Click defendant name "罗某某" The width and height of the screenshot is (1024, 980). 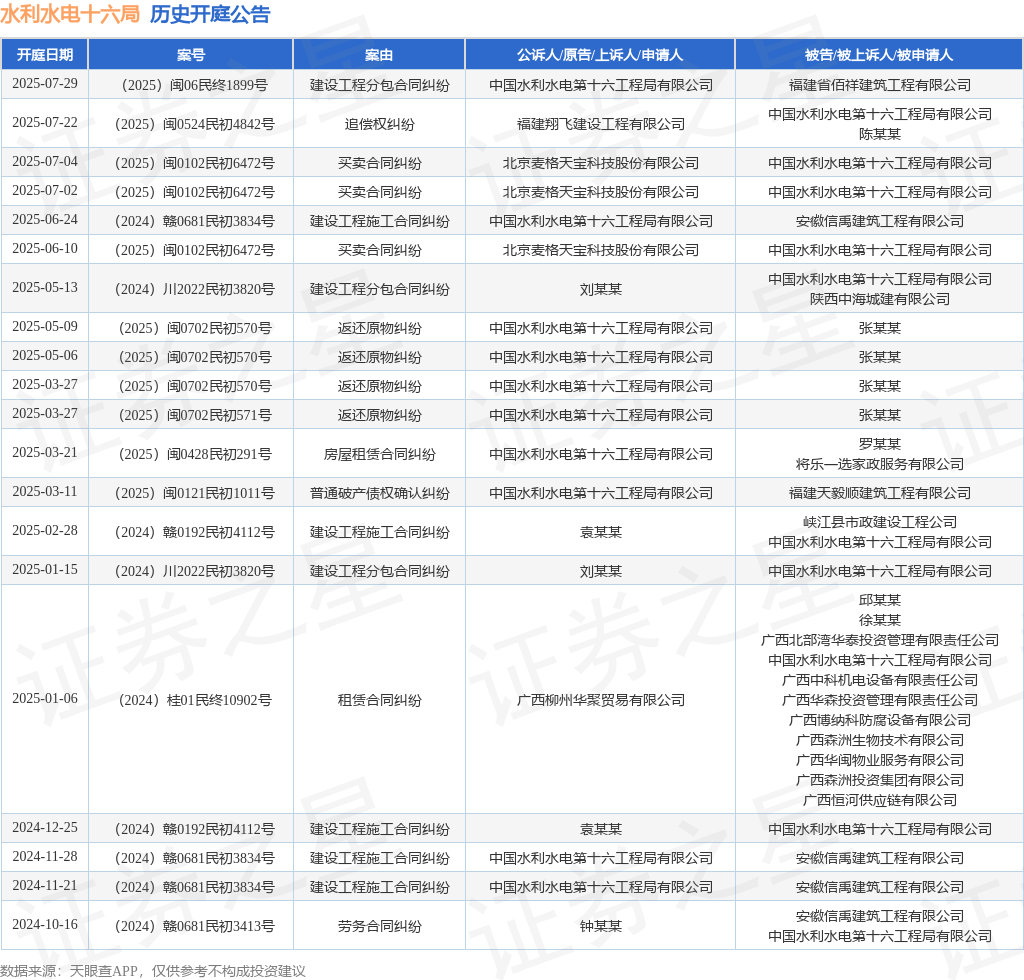[x=880, y=444]
